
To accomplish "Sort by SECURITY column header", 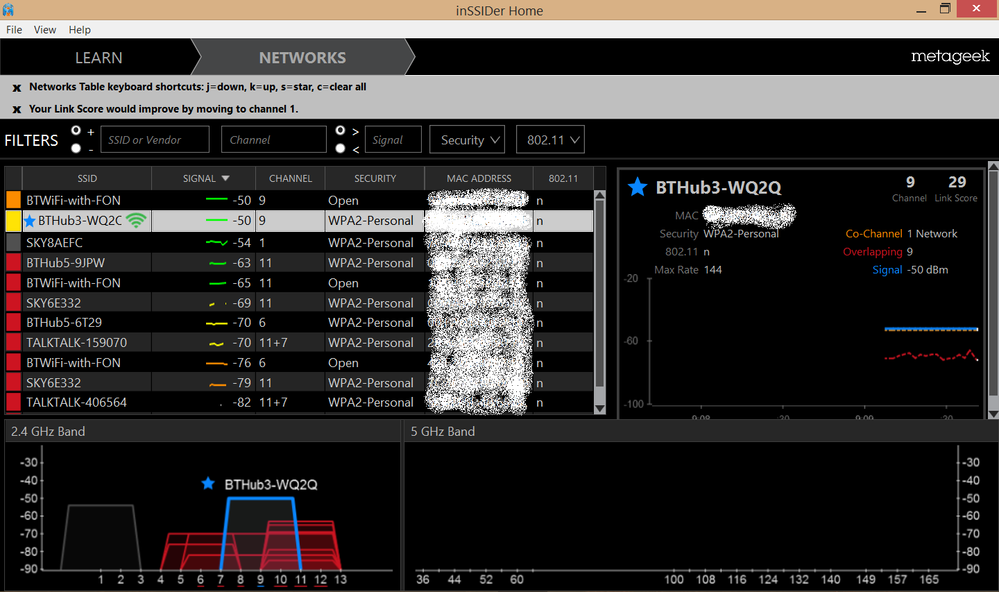I will click(x=375, y=178).
